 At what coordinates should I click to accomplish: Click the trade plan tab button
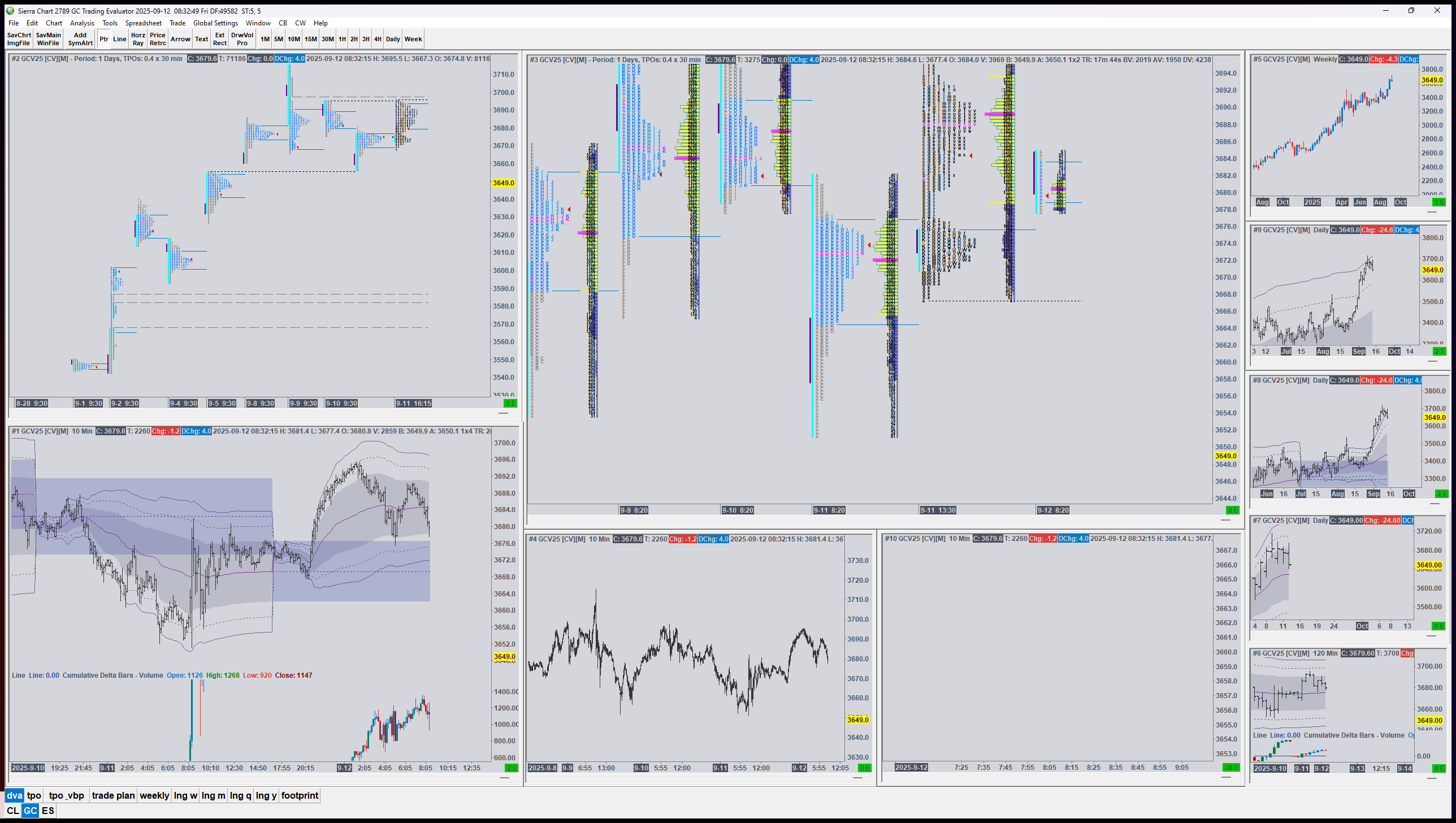coord(113,795)
